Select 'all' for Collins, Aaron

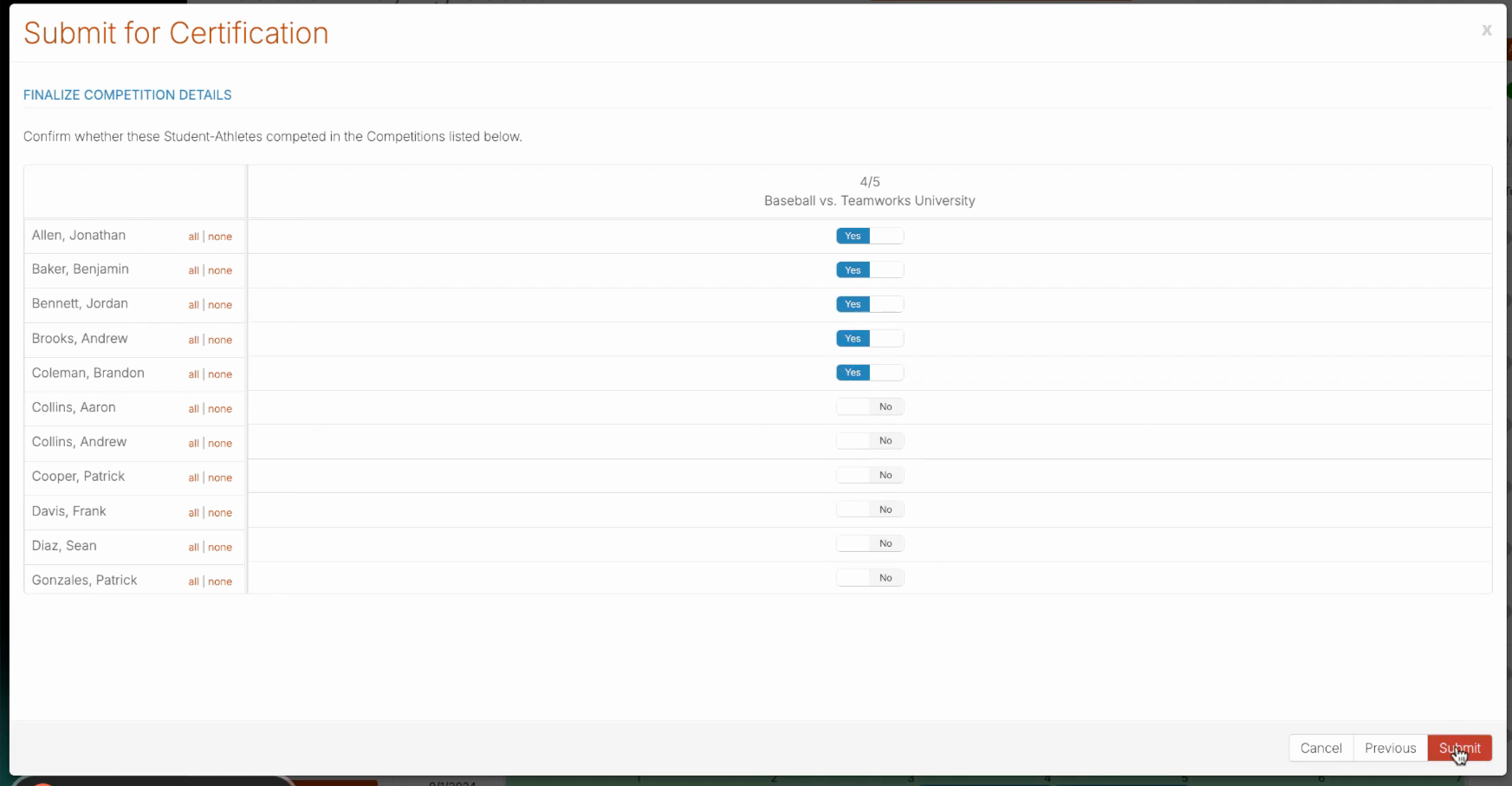193,409
